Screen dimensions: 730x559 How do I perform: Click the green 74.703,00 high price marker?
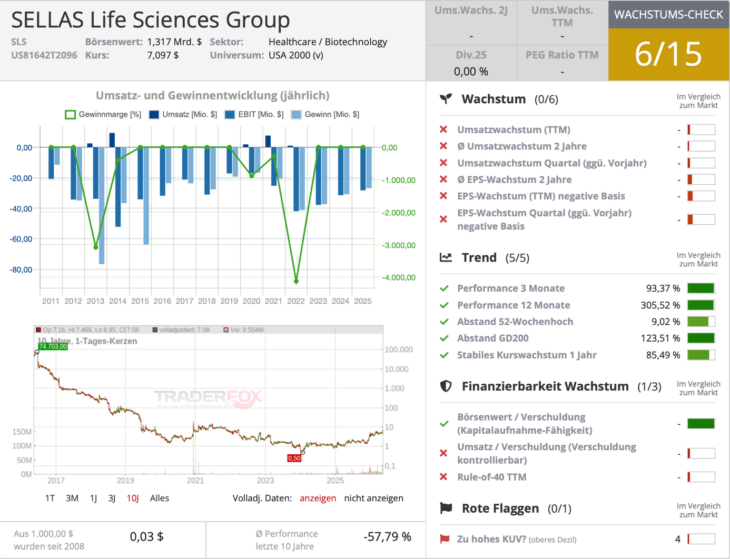[53, 346]
